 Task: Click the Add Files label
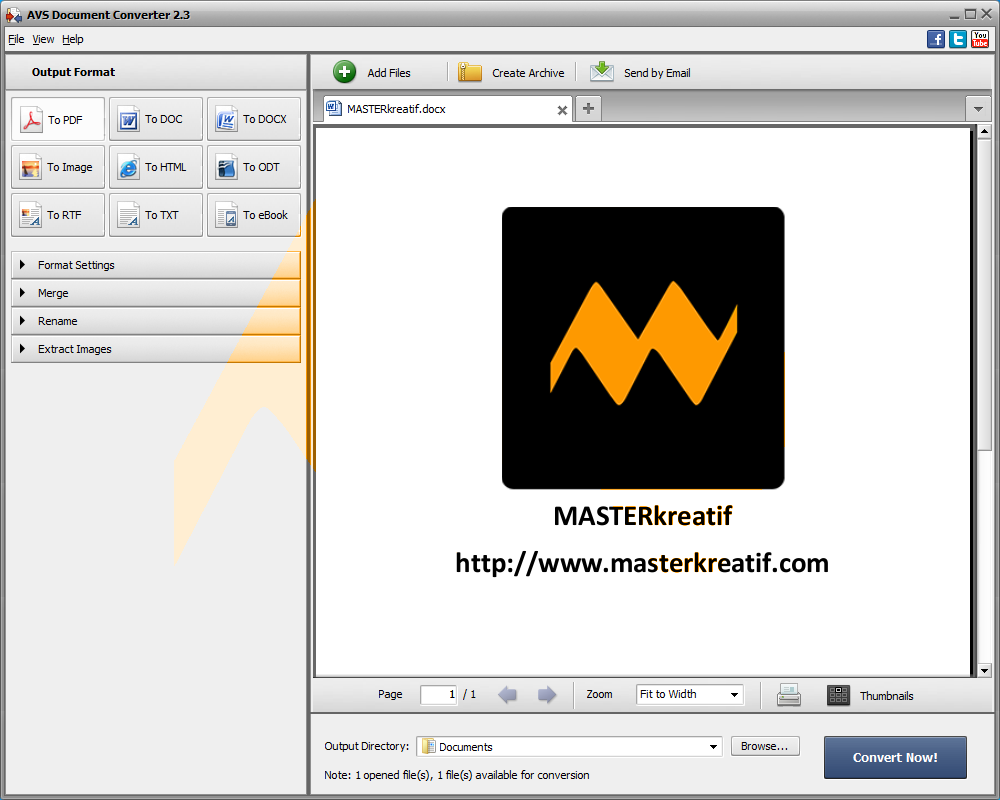pyautogui.click(x=389, y=73)
